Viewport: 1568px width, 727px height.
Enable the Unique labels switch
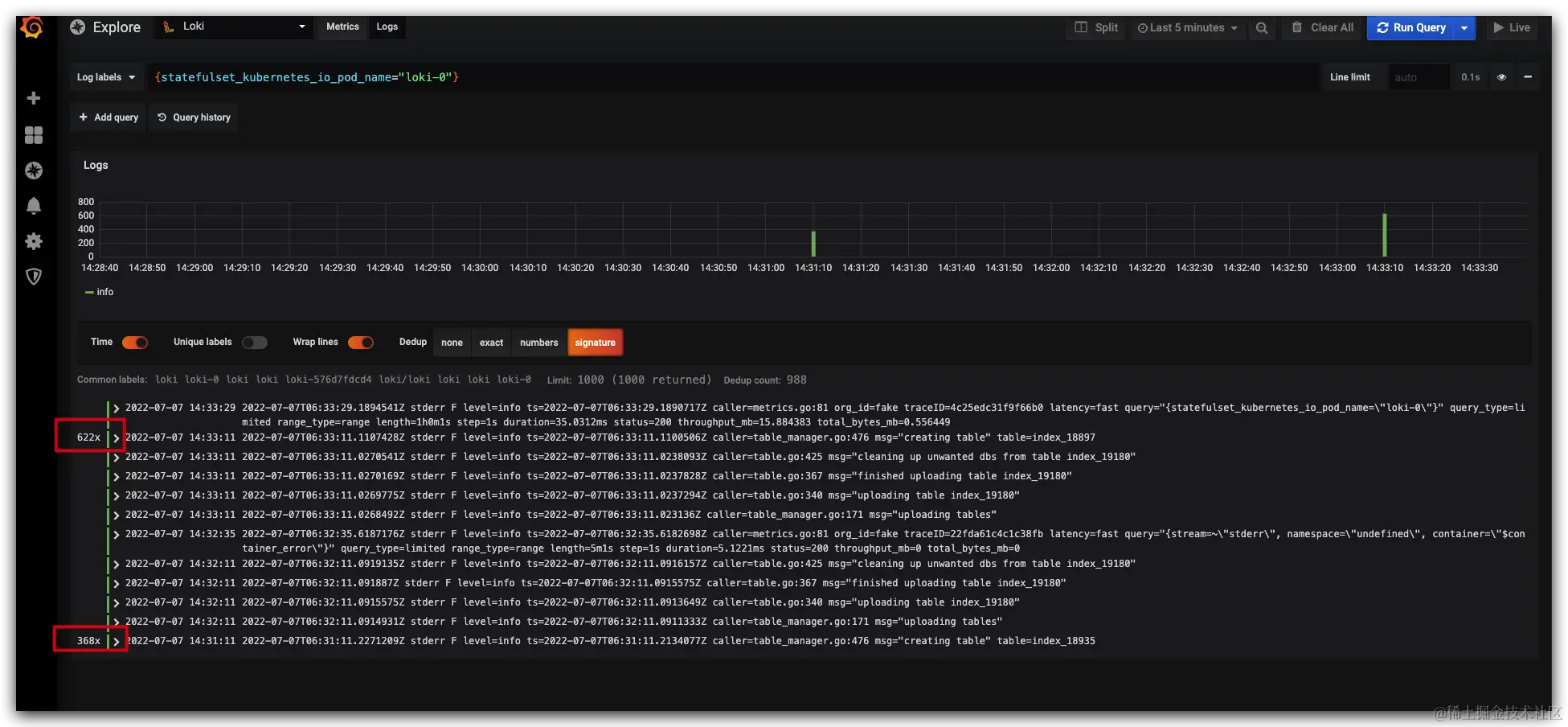(255, 343)
